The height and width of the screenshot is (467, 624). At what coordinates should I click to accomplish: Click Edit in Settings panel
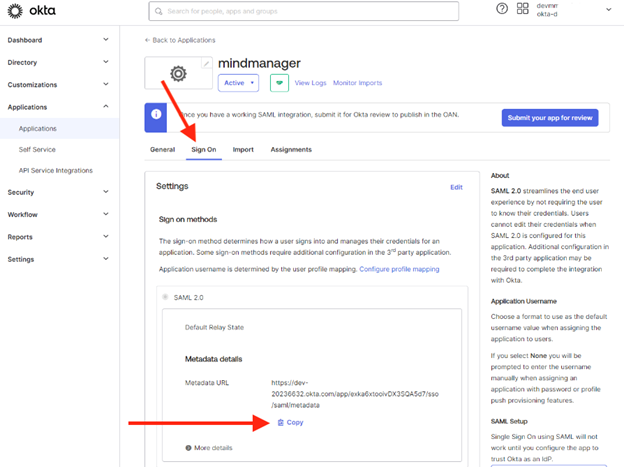456,187
